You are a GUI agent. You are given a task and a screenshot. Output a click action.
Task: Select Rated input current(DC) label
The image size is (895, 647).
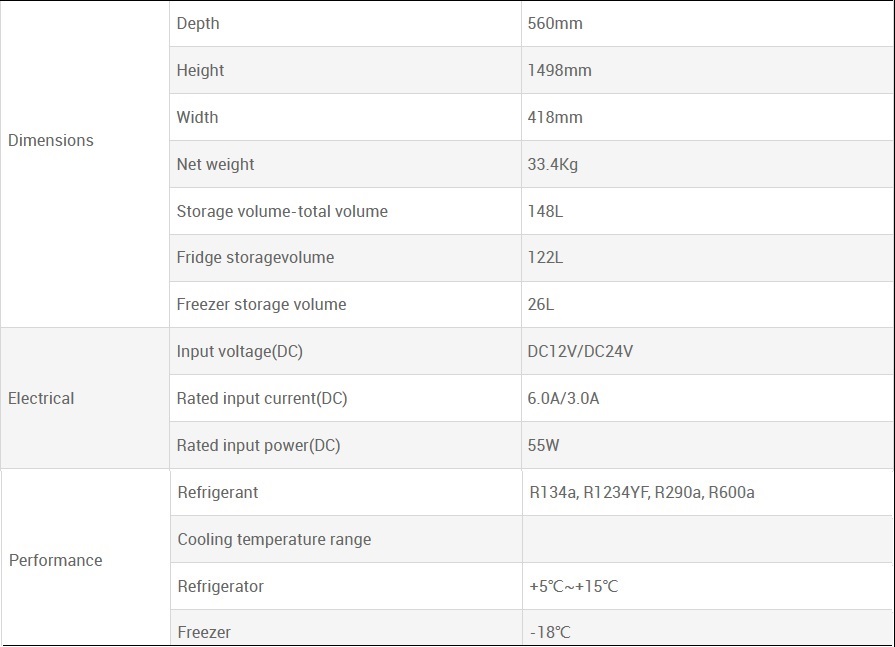tap(262, 399)
